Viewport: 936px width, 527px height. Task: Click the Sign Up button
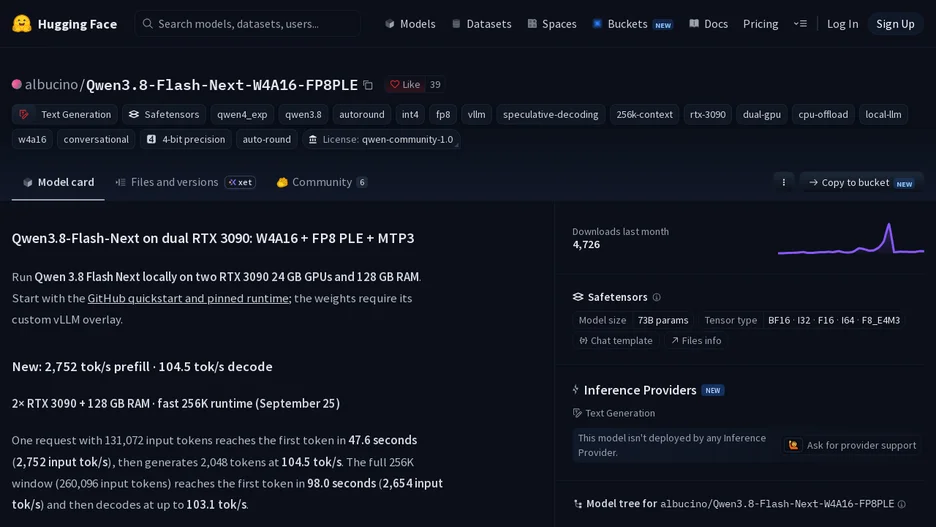[895, 24]
